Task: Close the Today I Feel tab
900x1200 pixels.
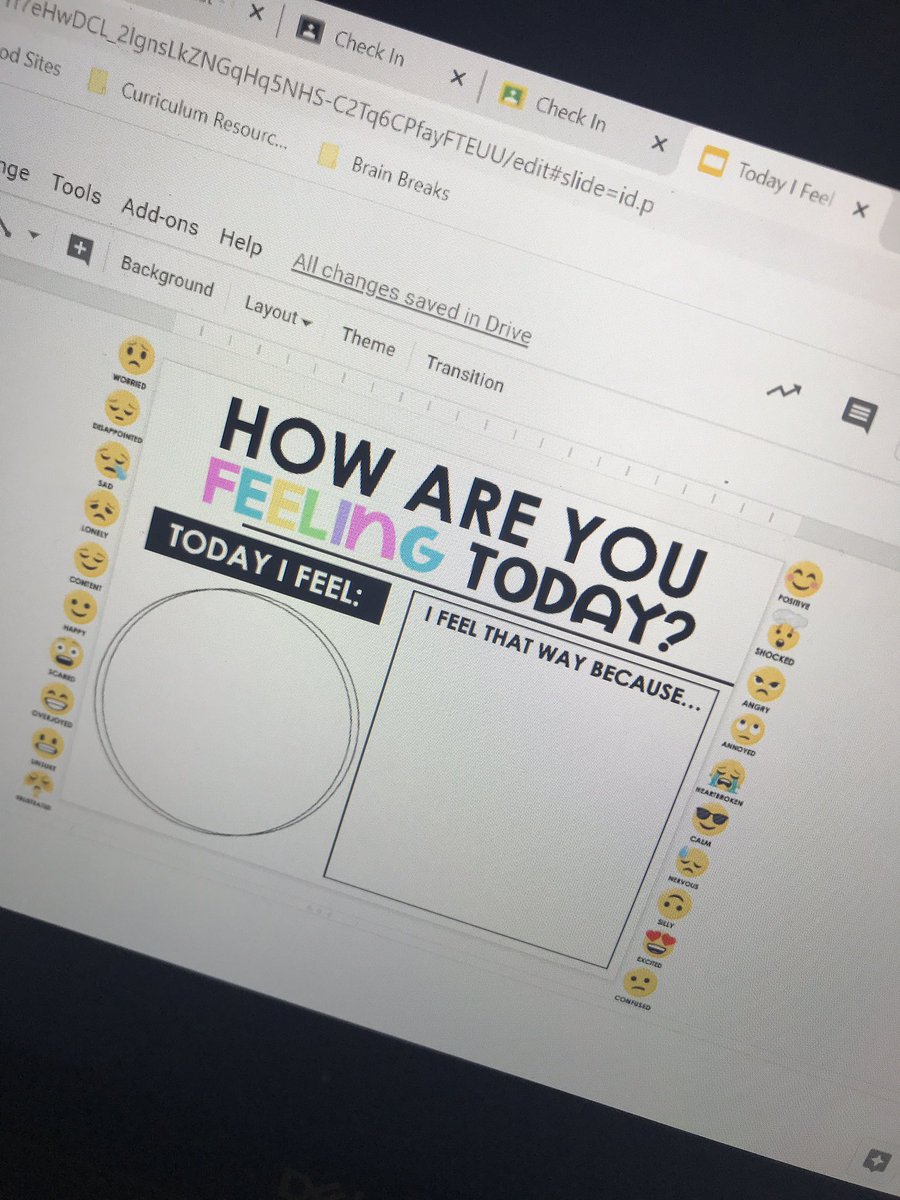Action: [x=860, y=211]
